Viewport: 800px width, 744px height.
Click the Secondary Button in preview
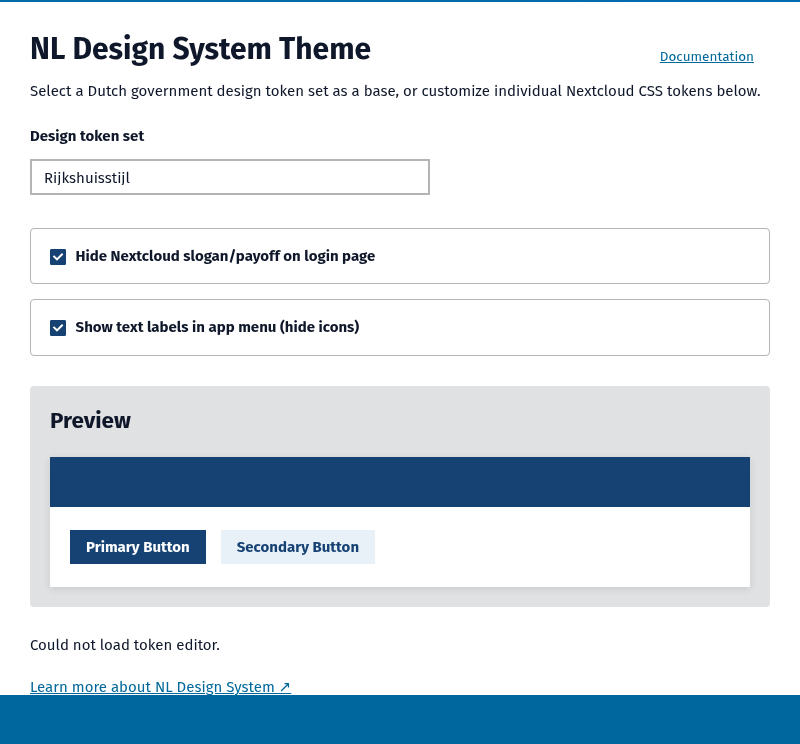click(x=297, y=547)
